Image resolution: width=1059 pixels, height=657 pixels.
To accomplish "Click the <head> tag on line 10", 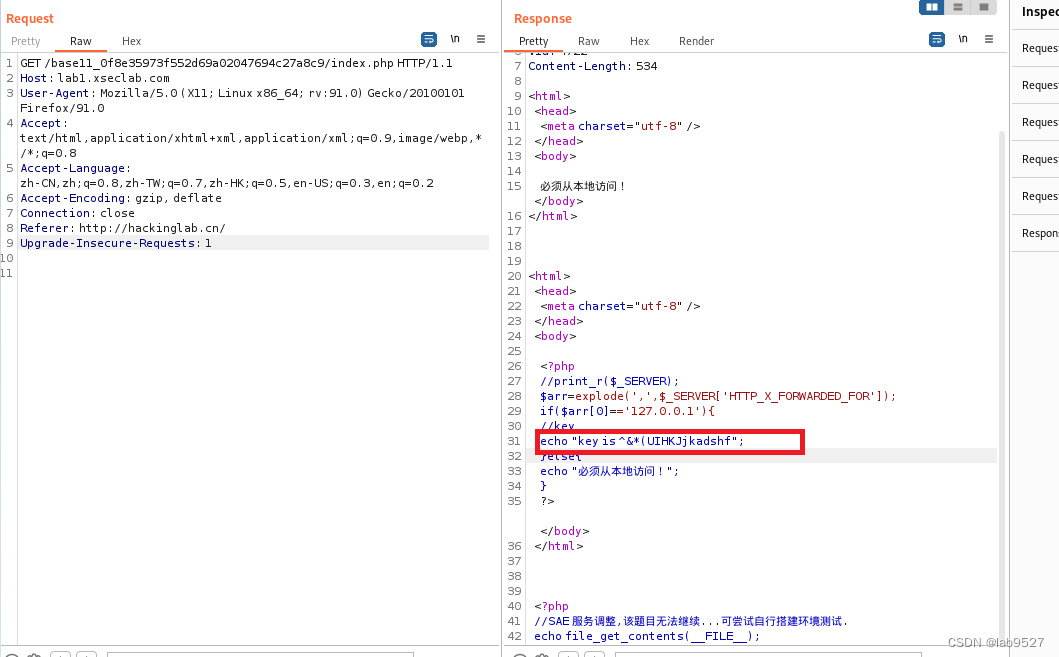I will [555, 111].
